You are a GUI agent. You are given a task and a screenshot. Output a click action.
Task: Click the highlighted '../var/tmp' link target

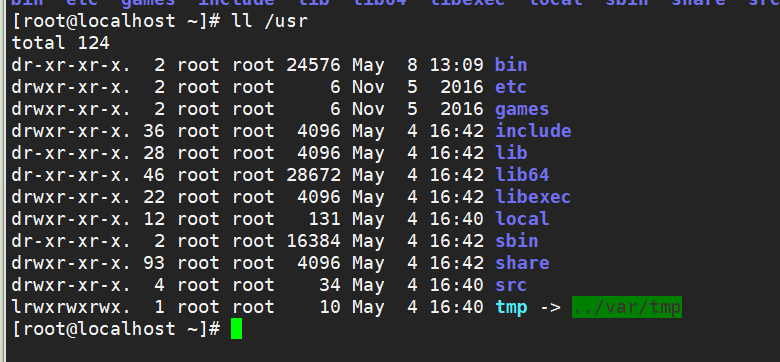pyautogui.click(x=627, y=307)
